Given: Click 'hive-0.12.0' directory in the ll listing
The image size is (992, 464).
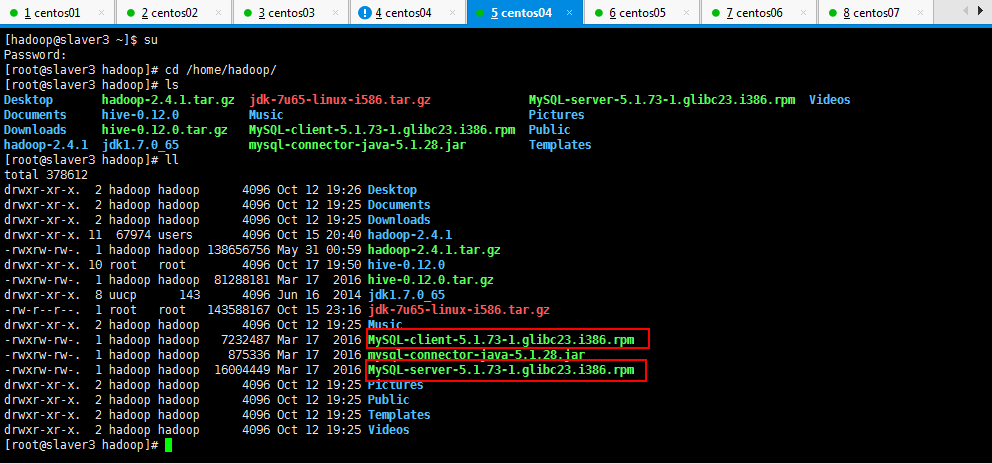Looking at the screenshot, I should 406,265.
